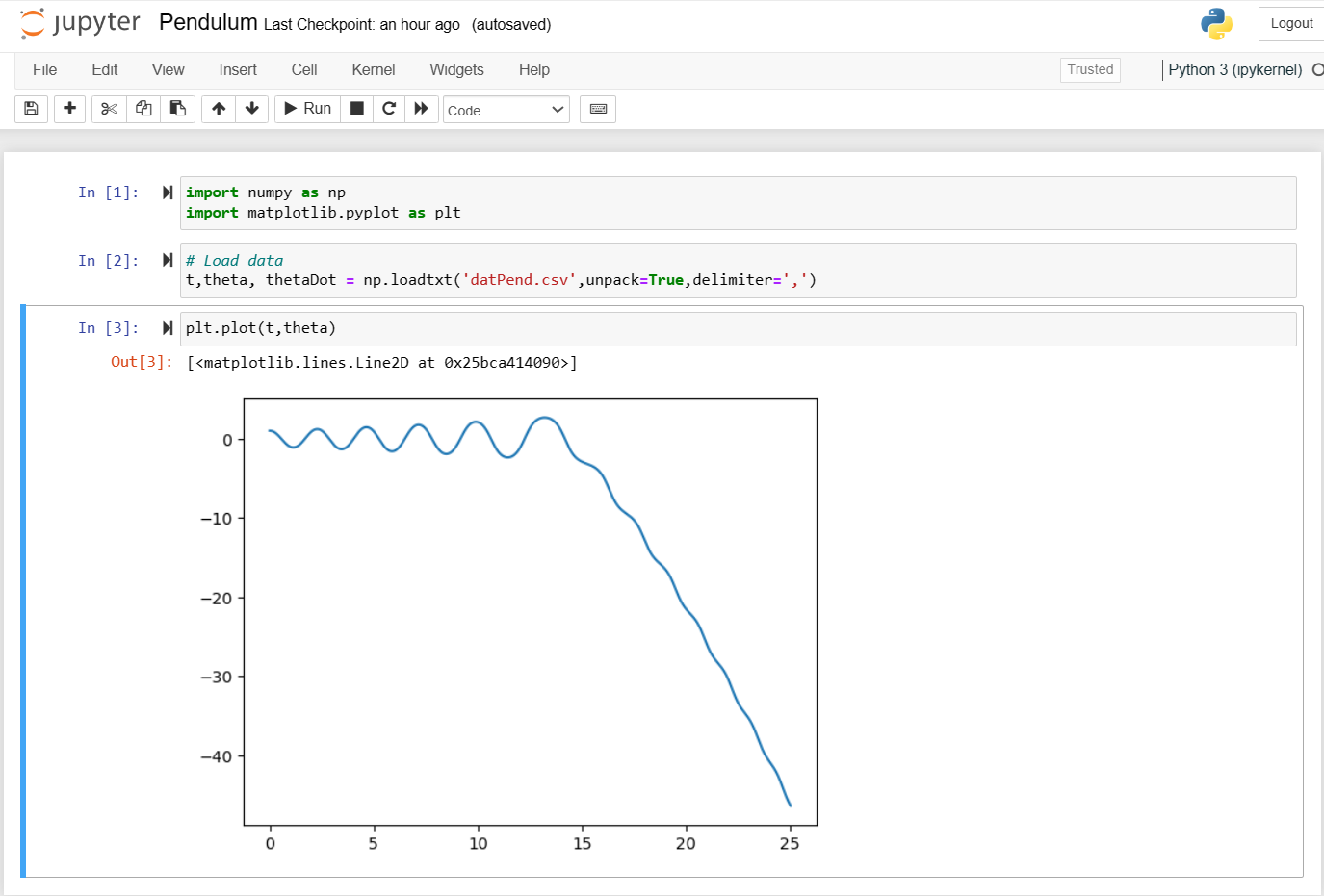Run the plt.plot cell using its run-cell icon
The width and height of the screenshot is (1324, 896).
click(x=168, y=328)
